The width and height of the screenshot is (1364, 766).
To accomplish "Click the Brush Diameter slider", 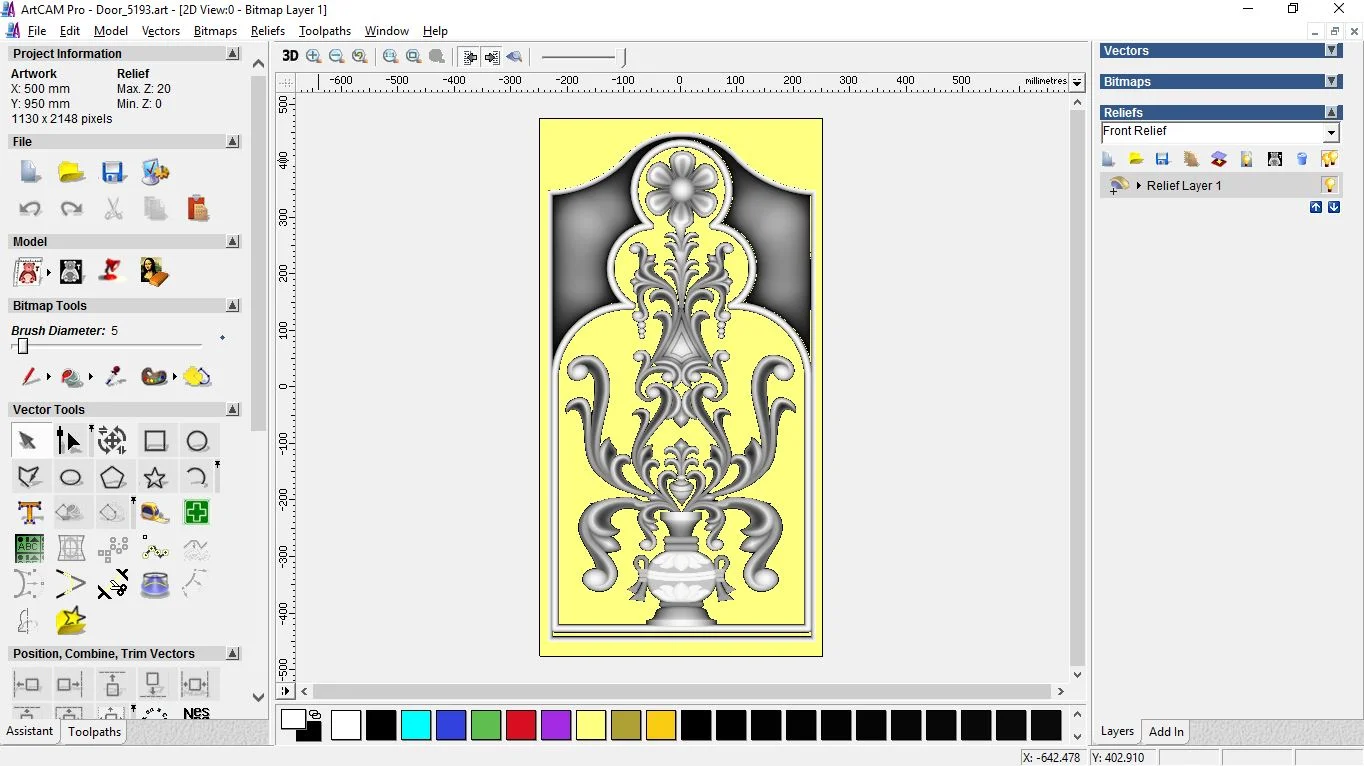I will [x=23, y=346].
